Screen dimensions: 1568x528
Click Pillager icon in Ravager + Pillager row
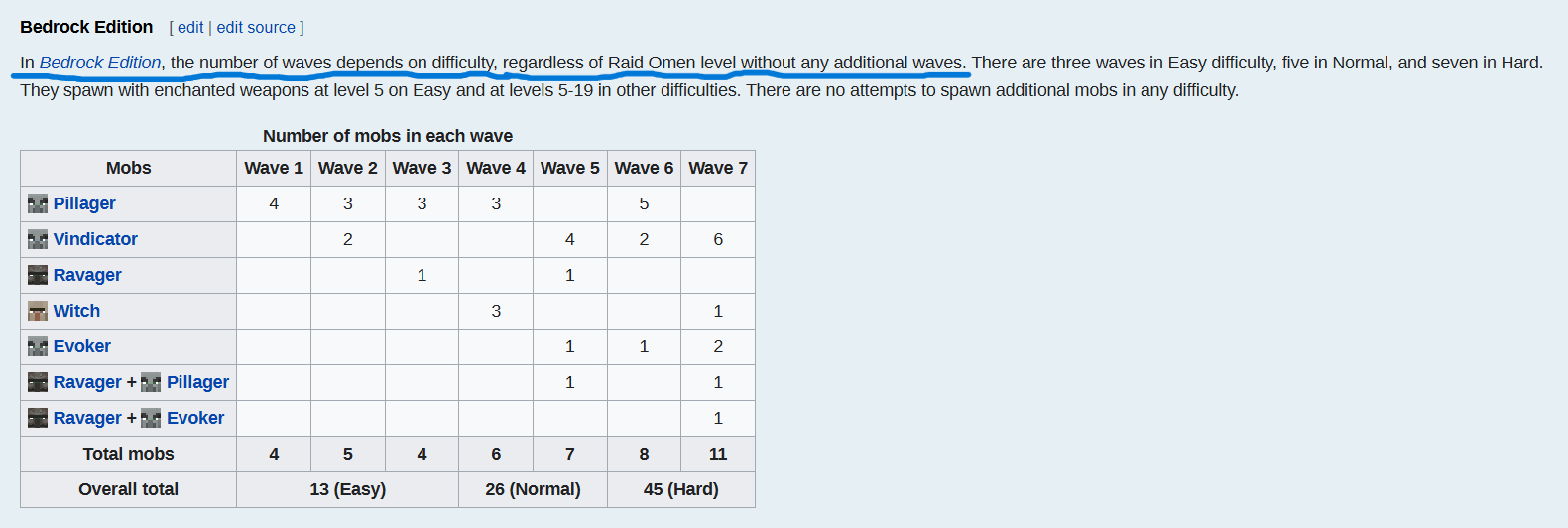tap(151, 383)
